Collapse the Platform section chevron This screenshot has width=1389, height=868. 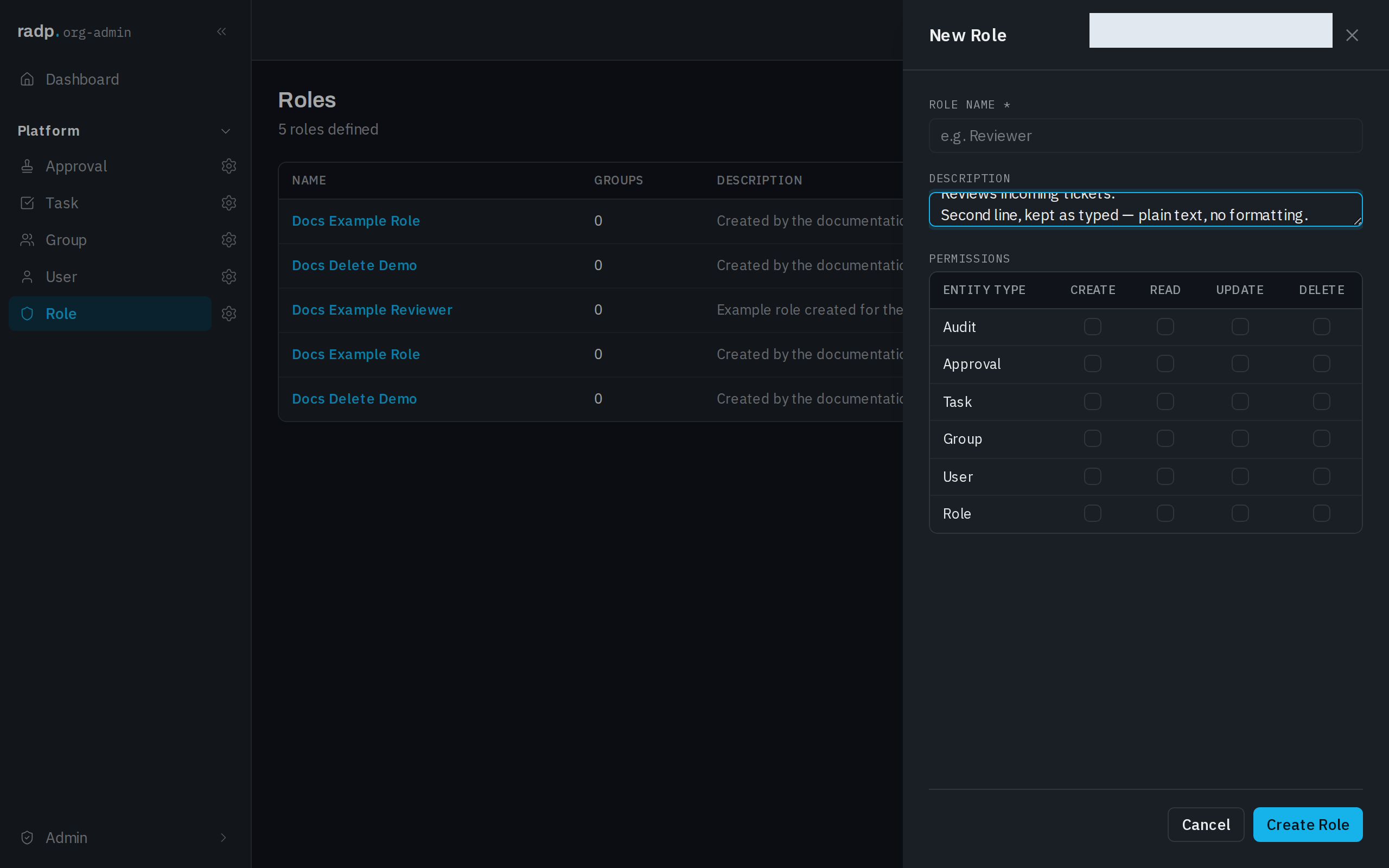click(x=226, y=131)
